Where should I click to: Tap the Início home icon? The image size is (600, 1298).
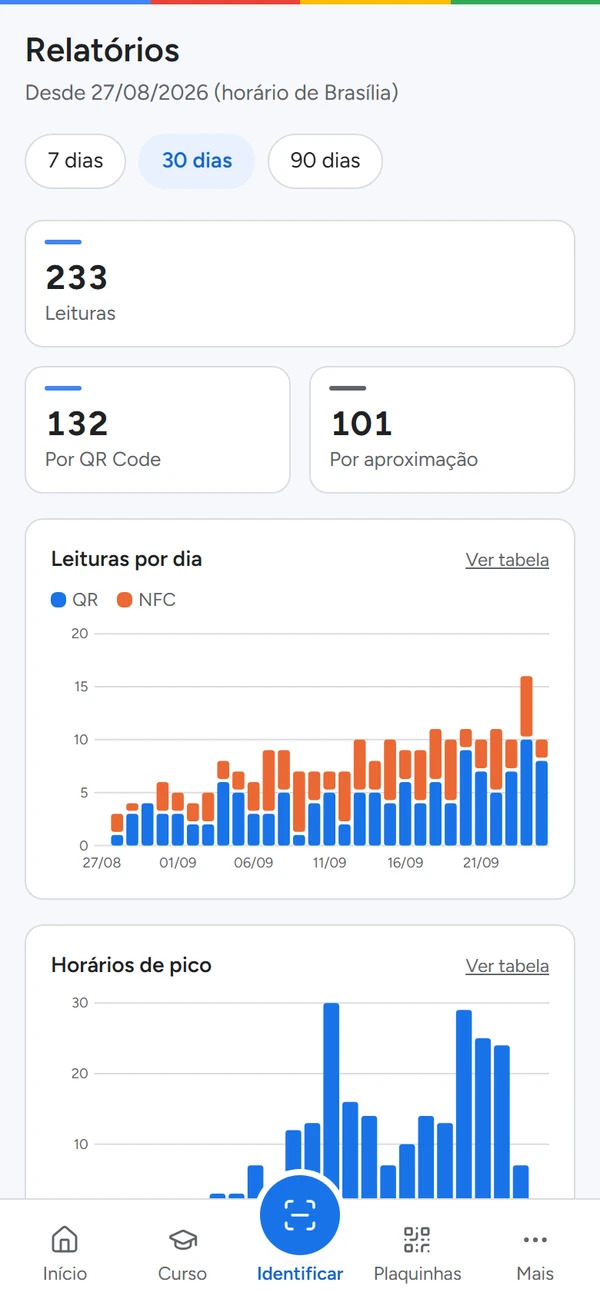click(x=64, y=1239)
